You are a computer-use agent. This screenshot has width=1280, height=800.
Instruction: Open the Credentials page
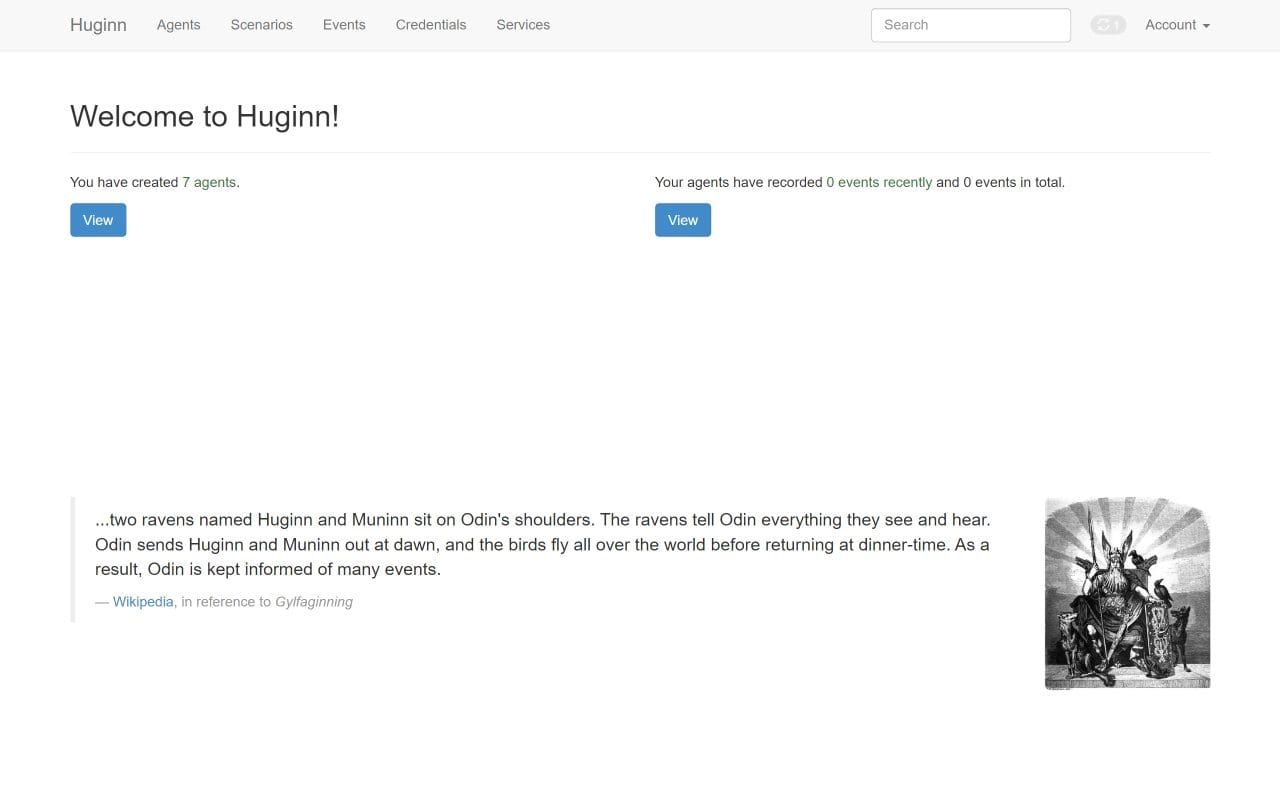(431, 25)
